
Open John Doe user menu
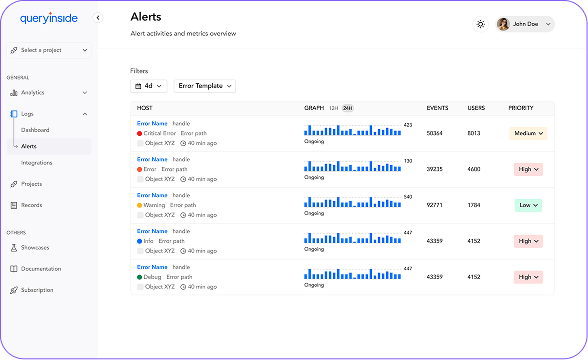tap(525, 24)
